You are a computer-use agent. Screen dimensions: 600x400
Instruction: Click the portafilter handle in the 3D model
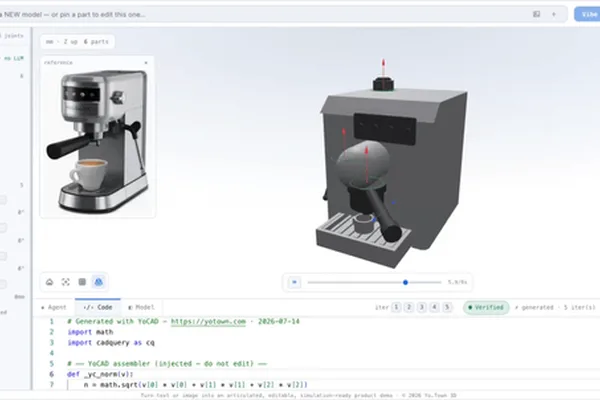pyautogui.click(x=384, y=215)
